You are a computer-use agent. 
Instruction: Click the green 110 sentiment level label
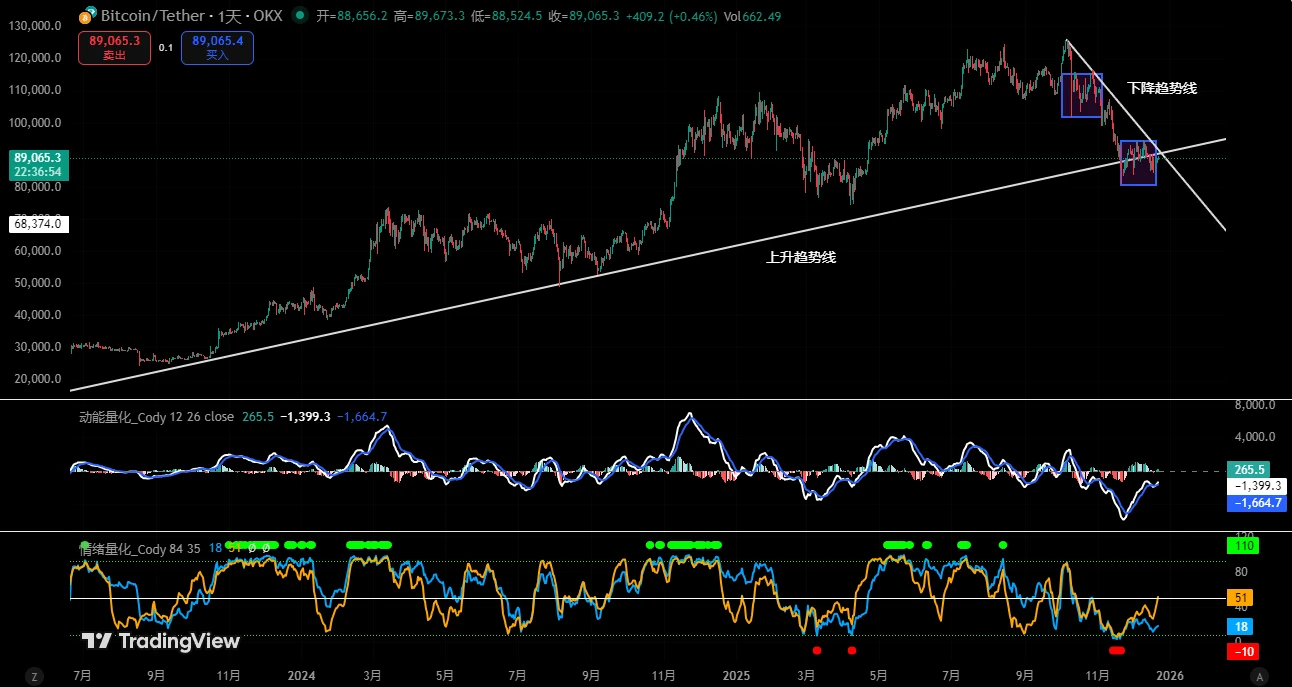pyautogui.click(x=1244, y=546)
